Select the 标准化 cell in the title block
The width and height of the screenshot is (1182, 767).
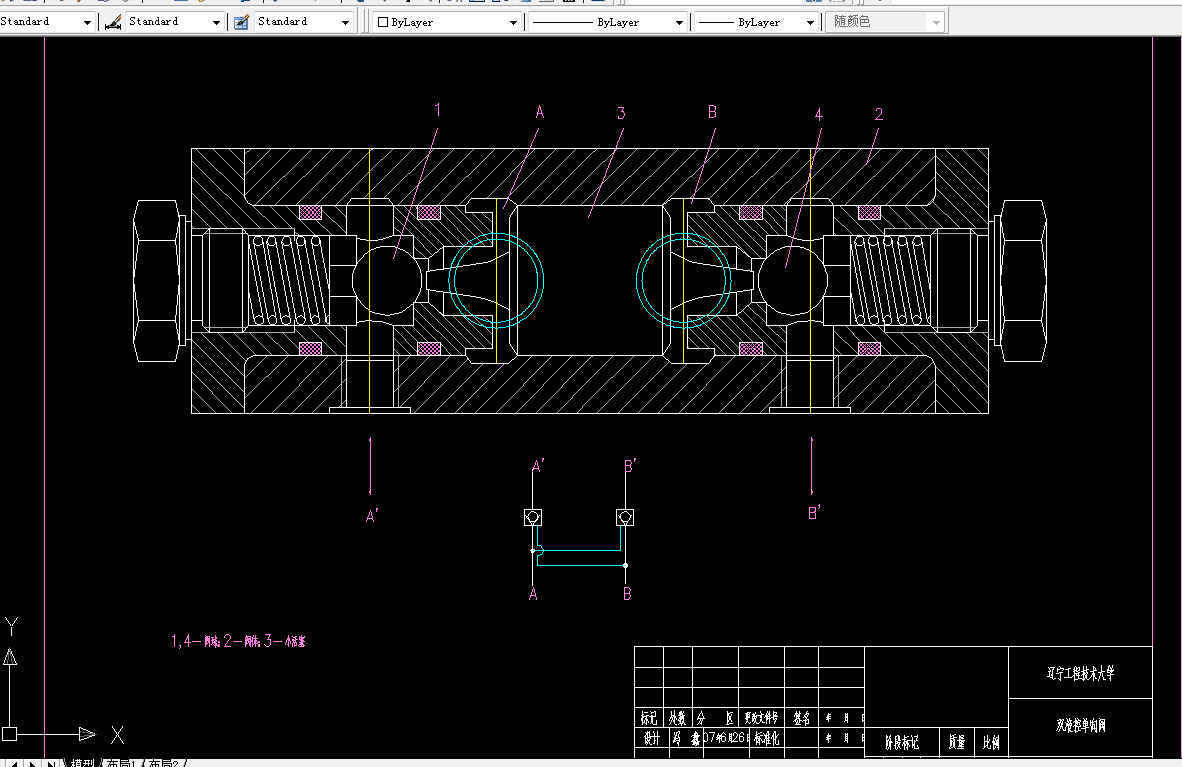[767, 738]
